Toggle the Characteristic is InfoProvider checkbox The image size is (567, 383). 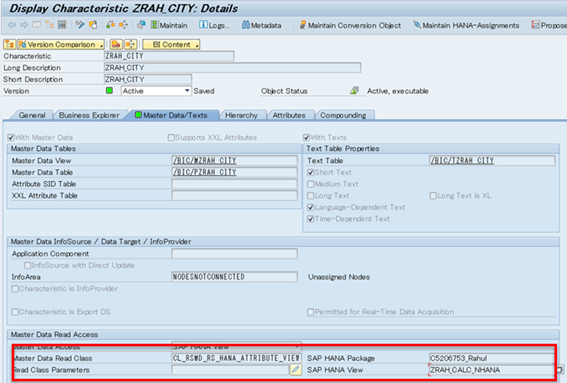15,289
